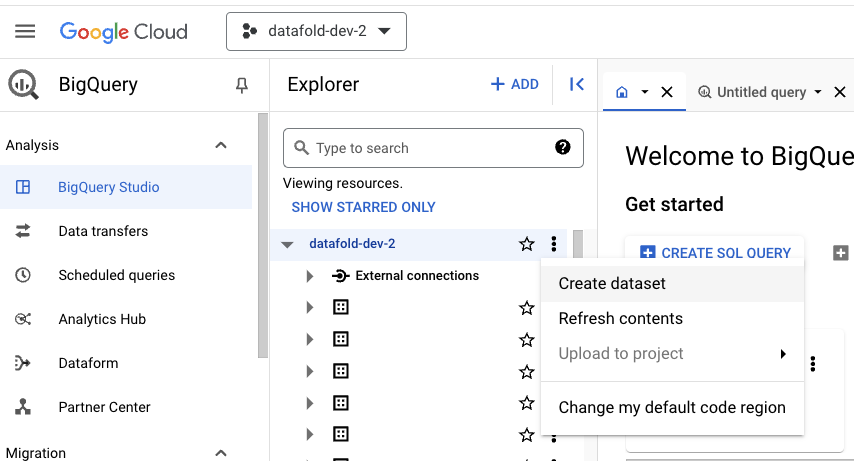This screenshot has height=461, width=854.
Task: Open the three-dot menu in the welcome card
Action: pyautogui.click(x=813, y=363)
